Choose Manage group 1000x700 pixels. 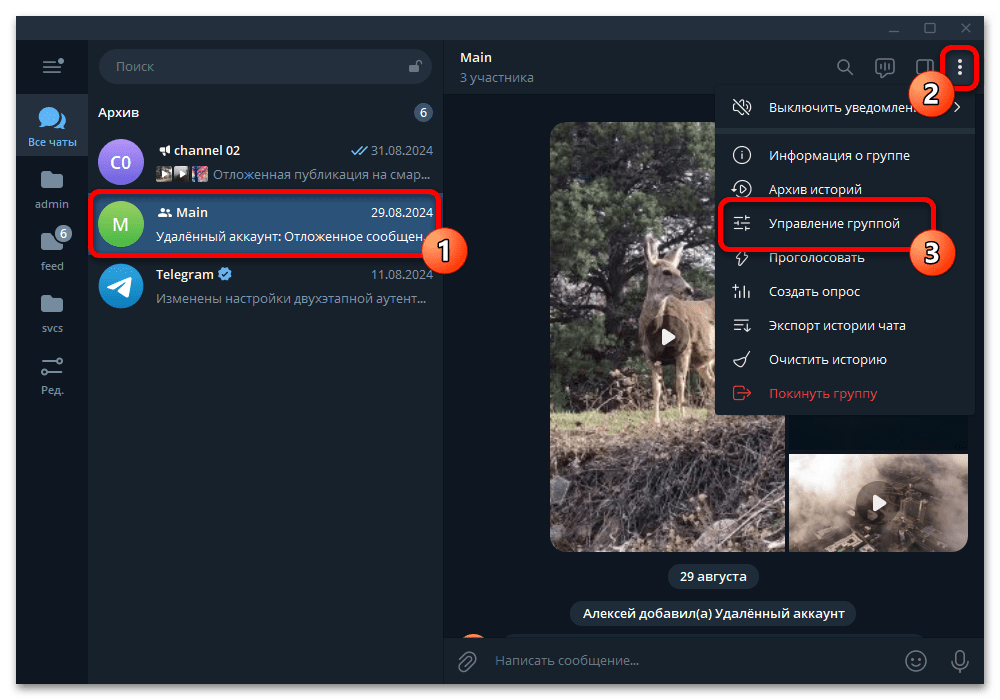(x=845, y=224)
